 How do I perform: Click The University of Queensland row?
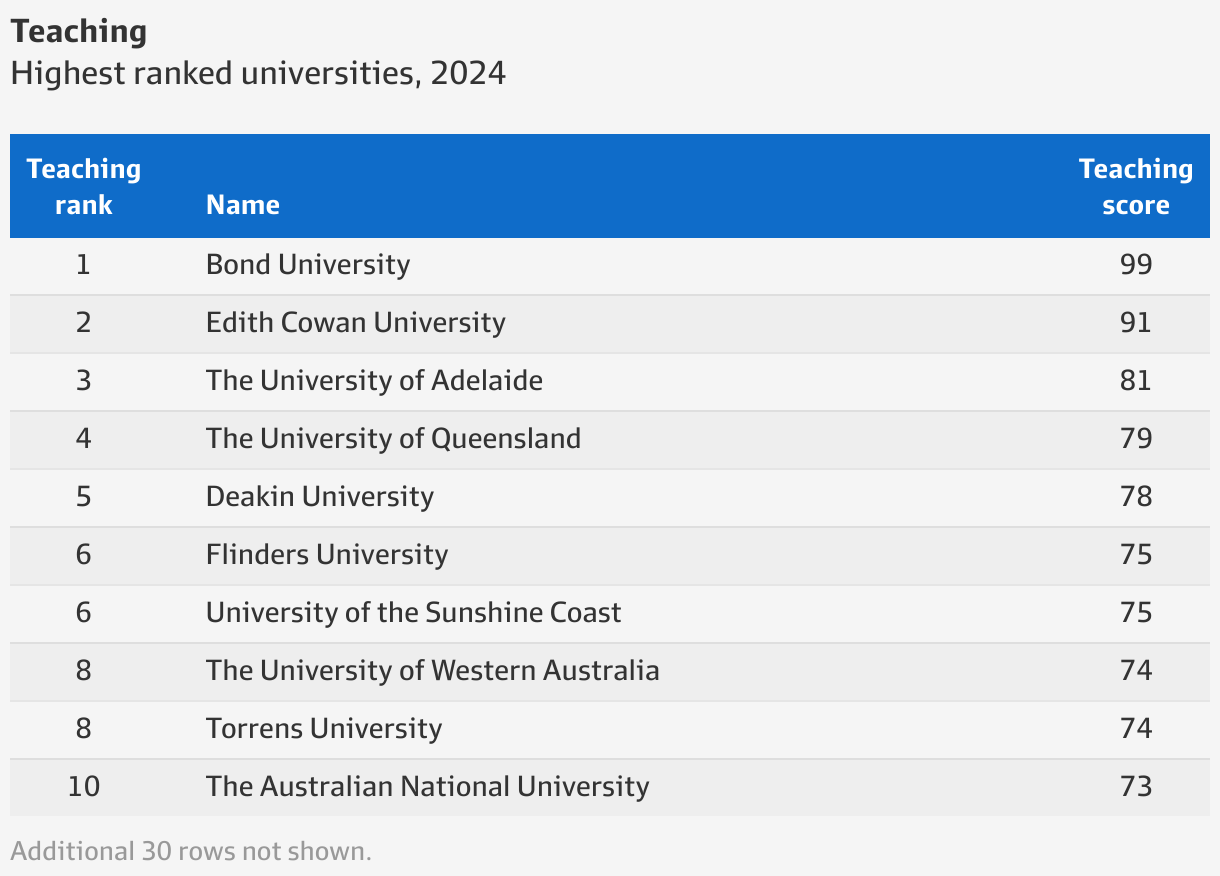click(393, 439)
